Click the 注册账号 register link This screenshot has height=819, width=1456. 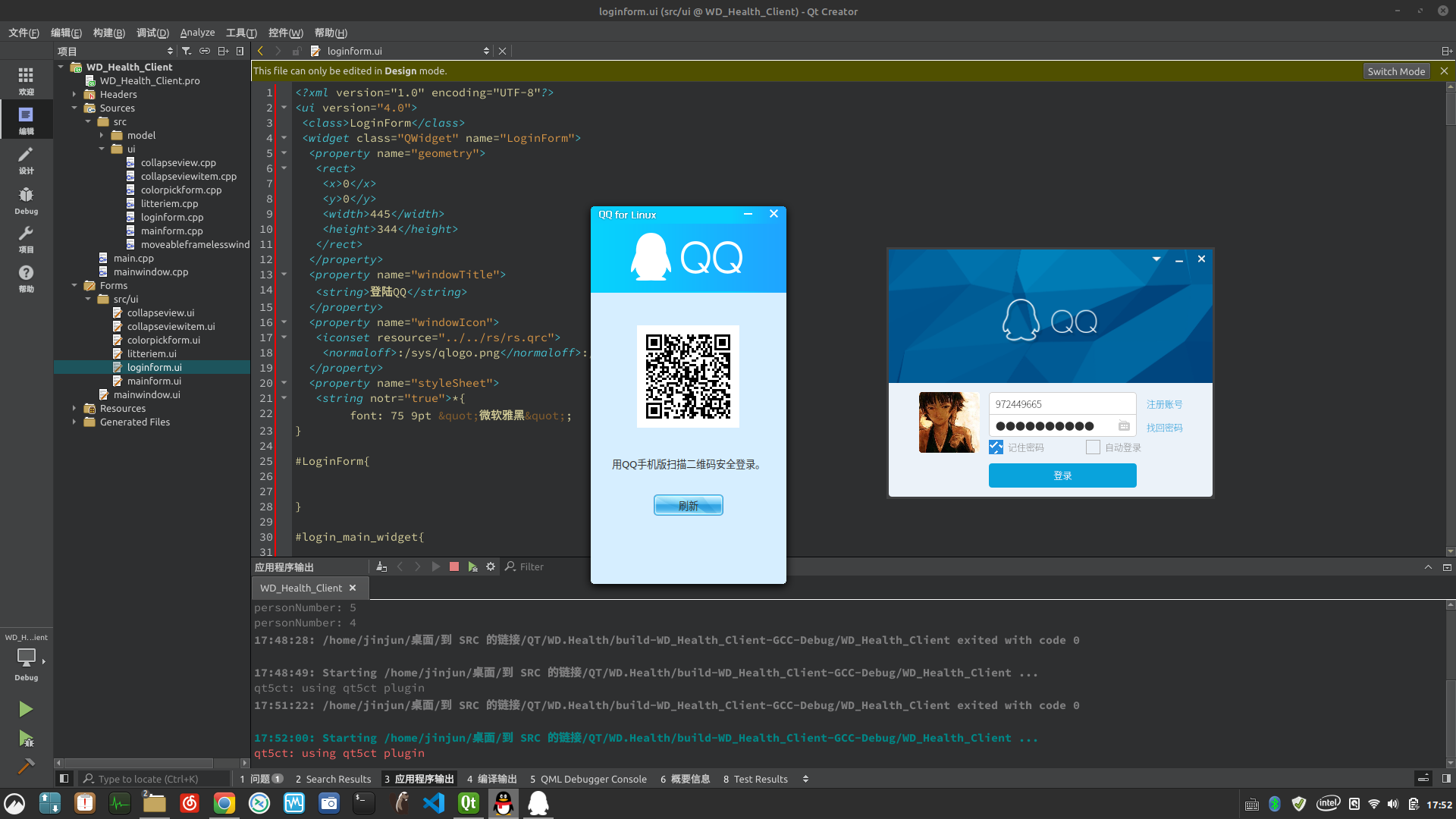(1164, 404)
